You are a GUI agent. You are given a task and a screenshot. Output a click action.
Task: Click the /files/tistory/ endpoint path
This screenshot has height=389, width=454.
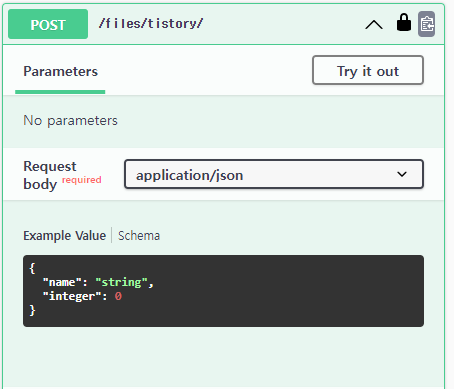151,24
